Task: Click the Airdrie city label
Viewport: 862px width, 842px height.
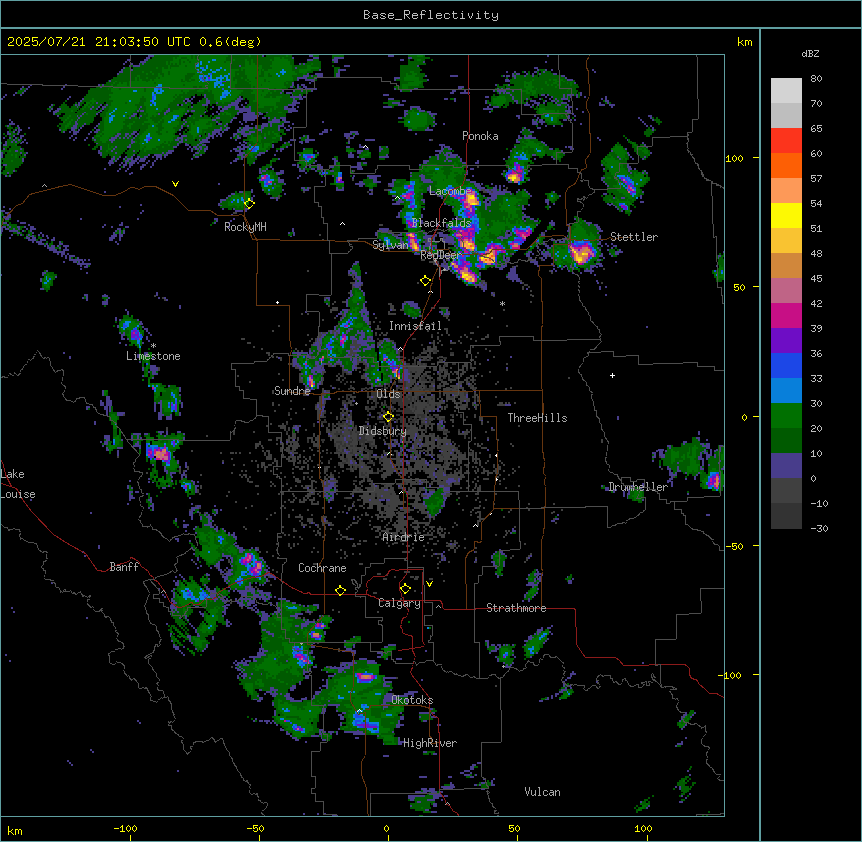Action: (403, 537)
